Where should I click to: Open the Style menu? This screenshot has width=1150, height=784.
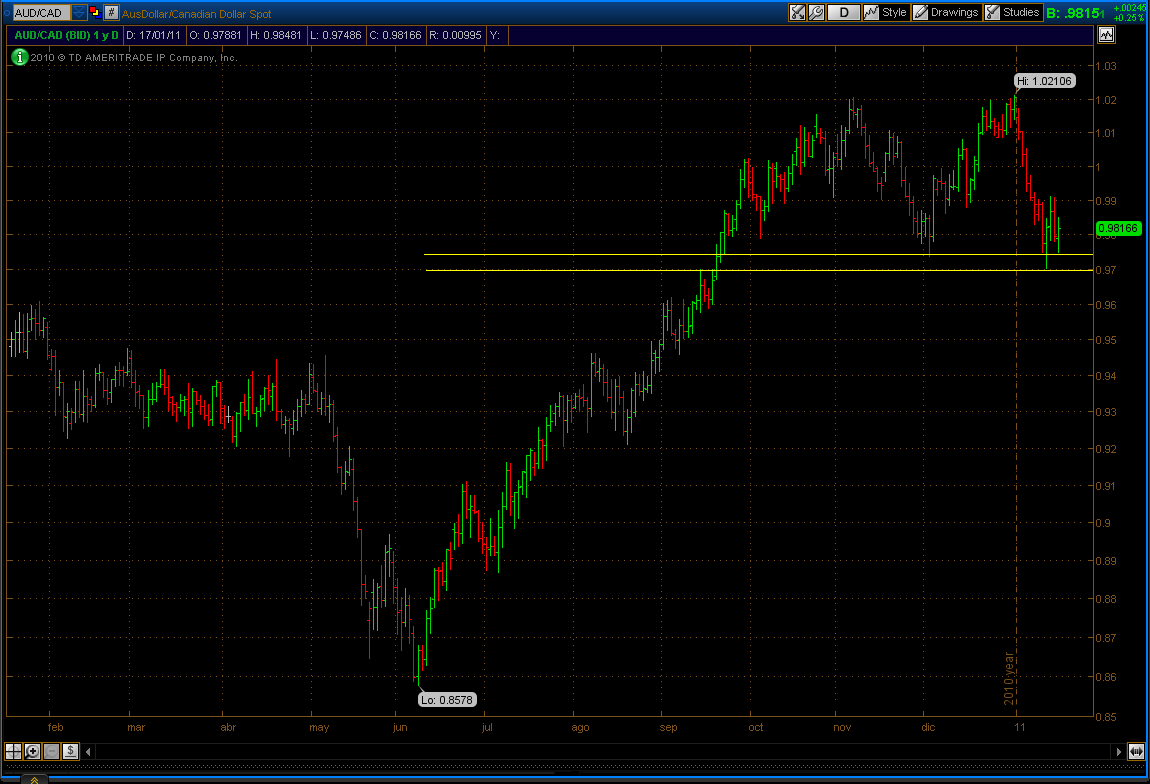886,12
